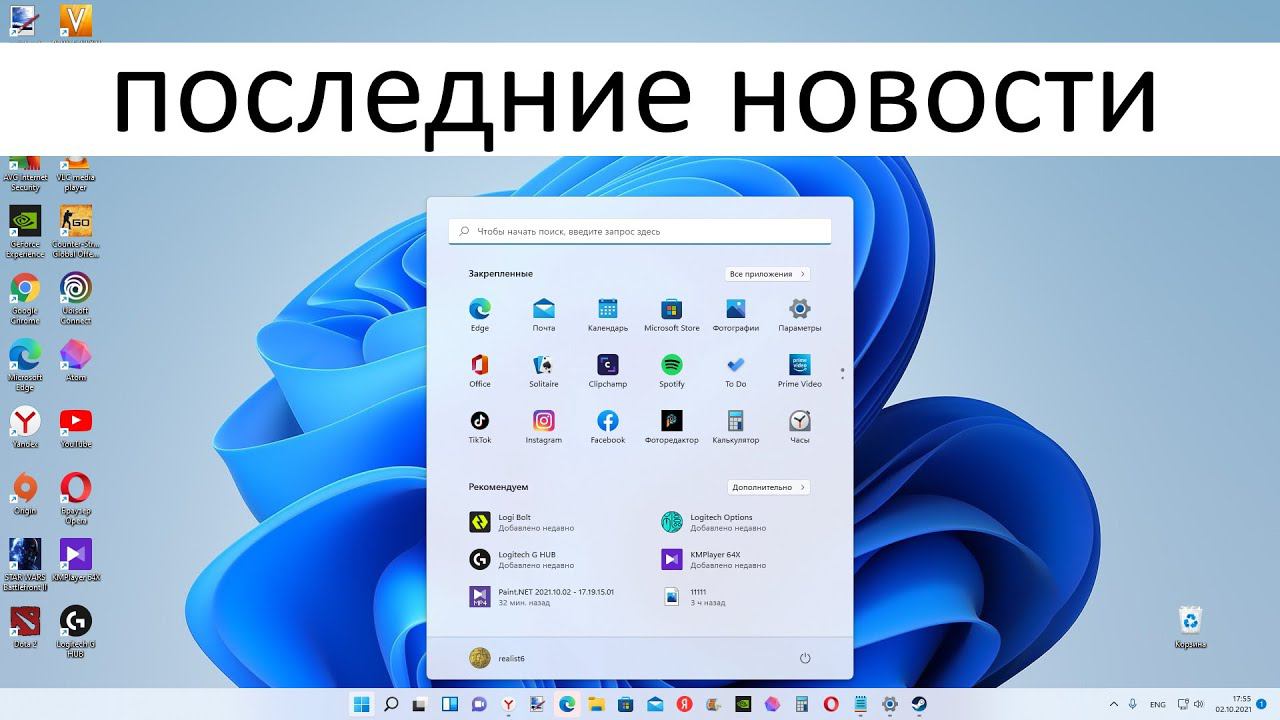Select the Origin desktop icon
The image size is (1280, 720).
(x=25, y=494)
